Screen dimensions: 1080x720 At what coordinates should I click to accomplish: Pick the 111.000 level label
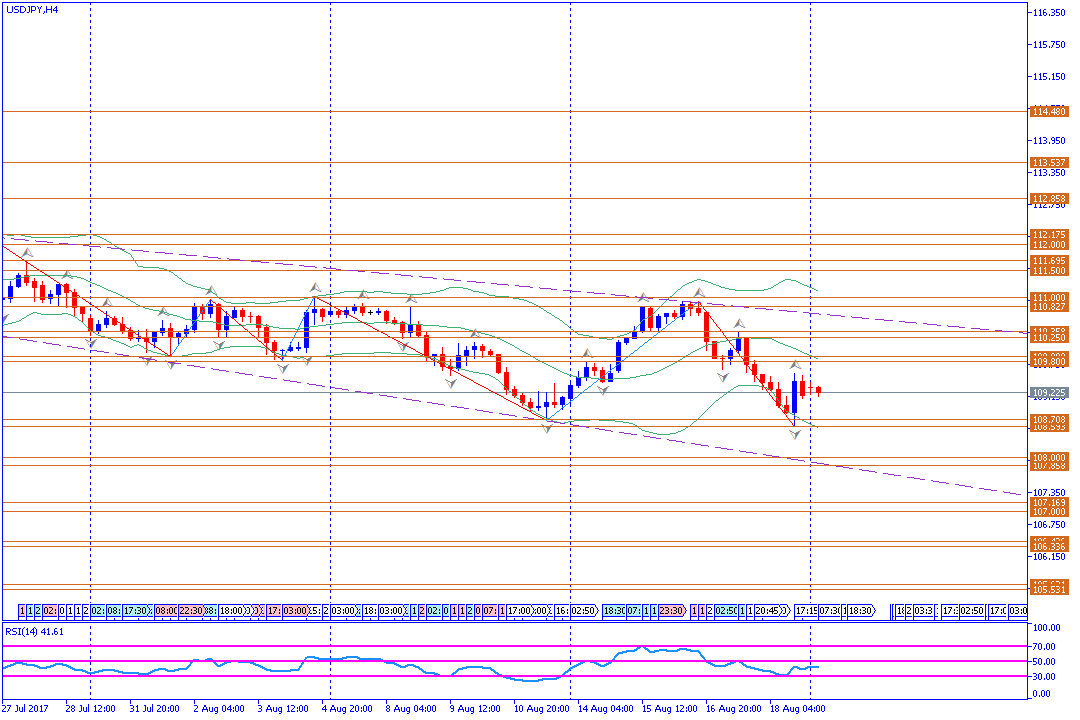[x=1049, y=298]
